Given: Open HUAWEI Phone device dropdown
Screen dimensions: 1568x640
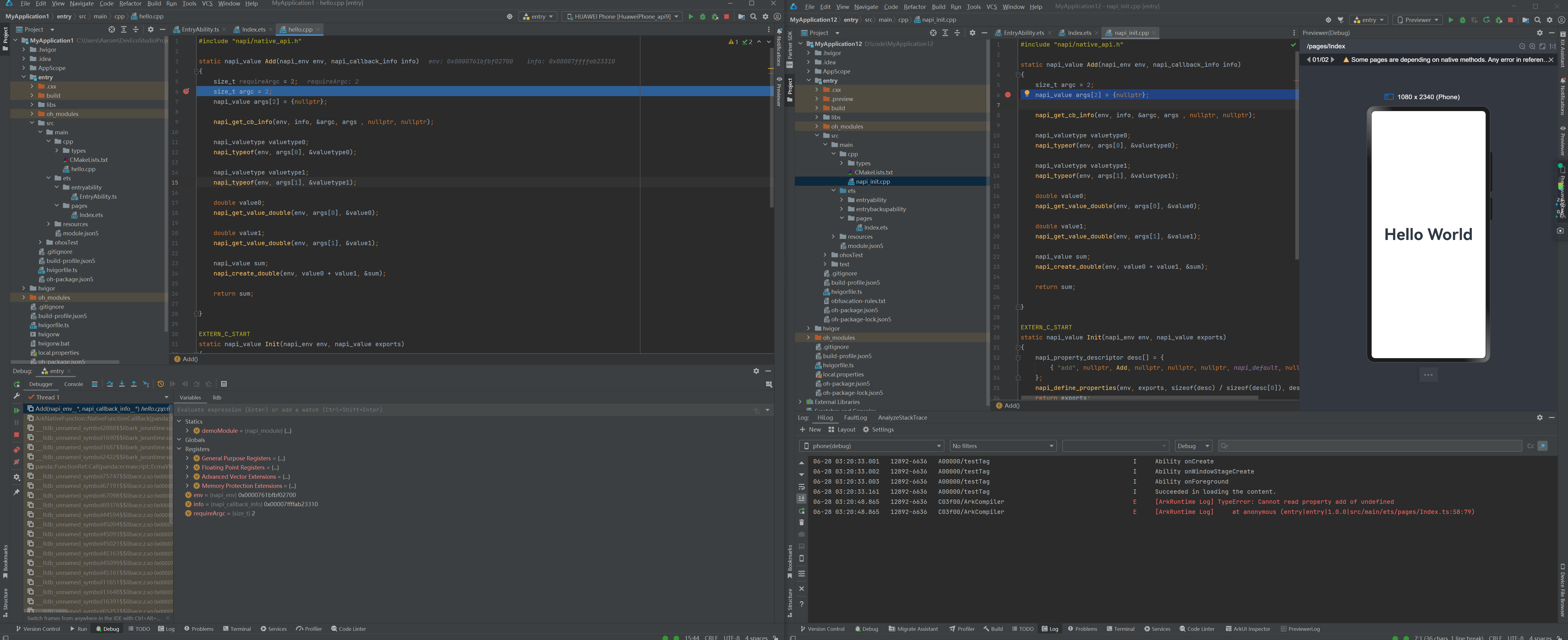Looking at the screenshot, I should pos(622,17).
